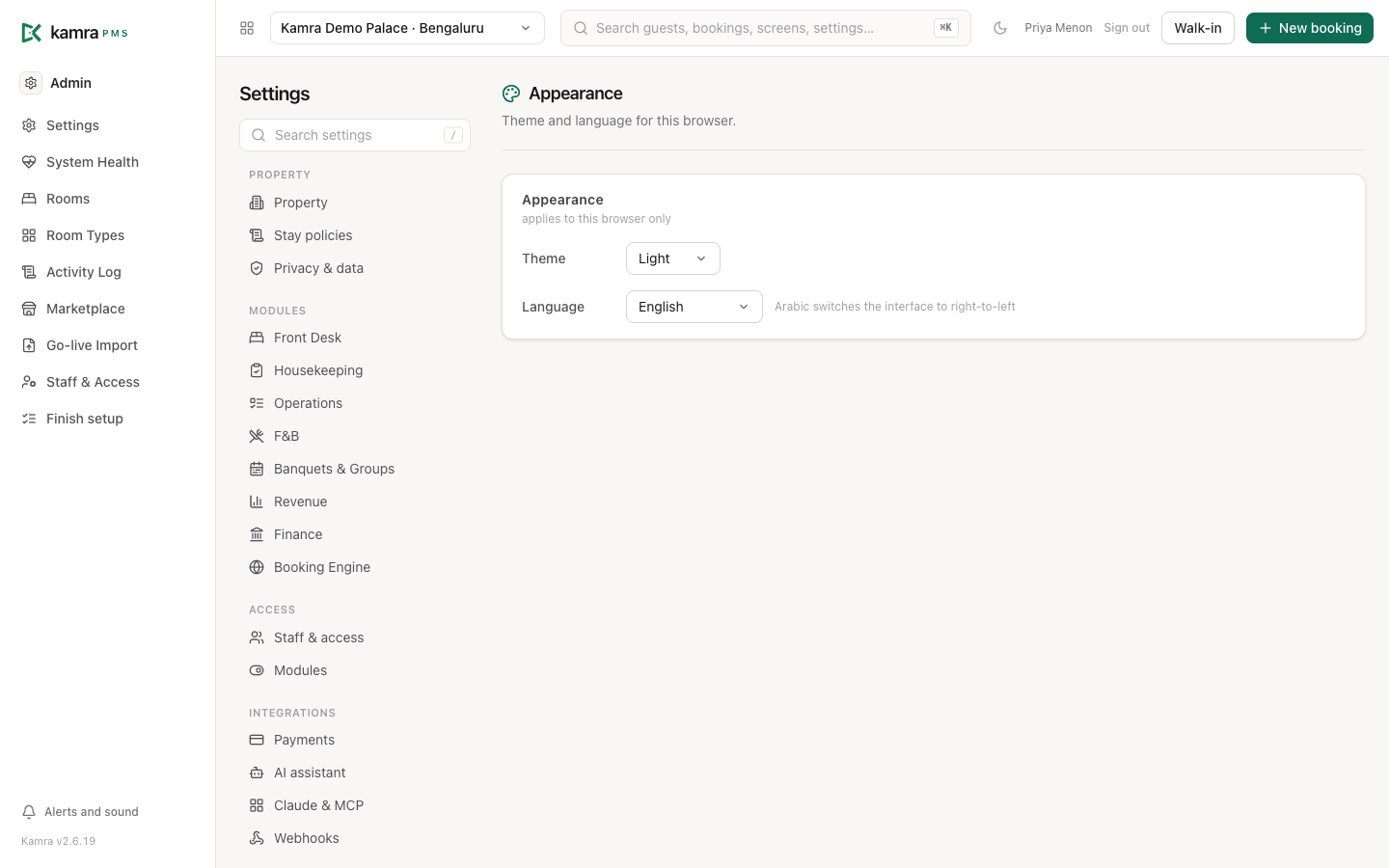Screen dimensions: 1389x868
Task: Click the System Health heart icon
Action: coord(29,162)
